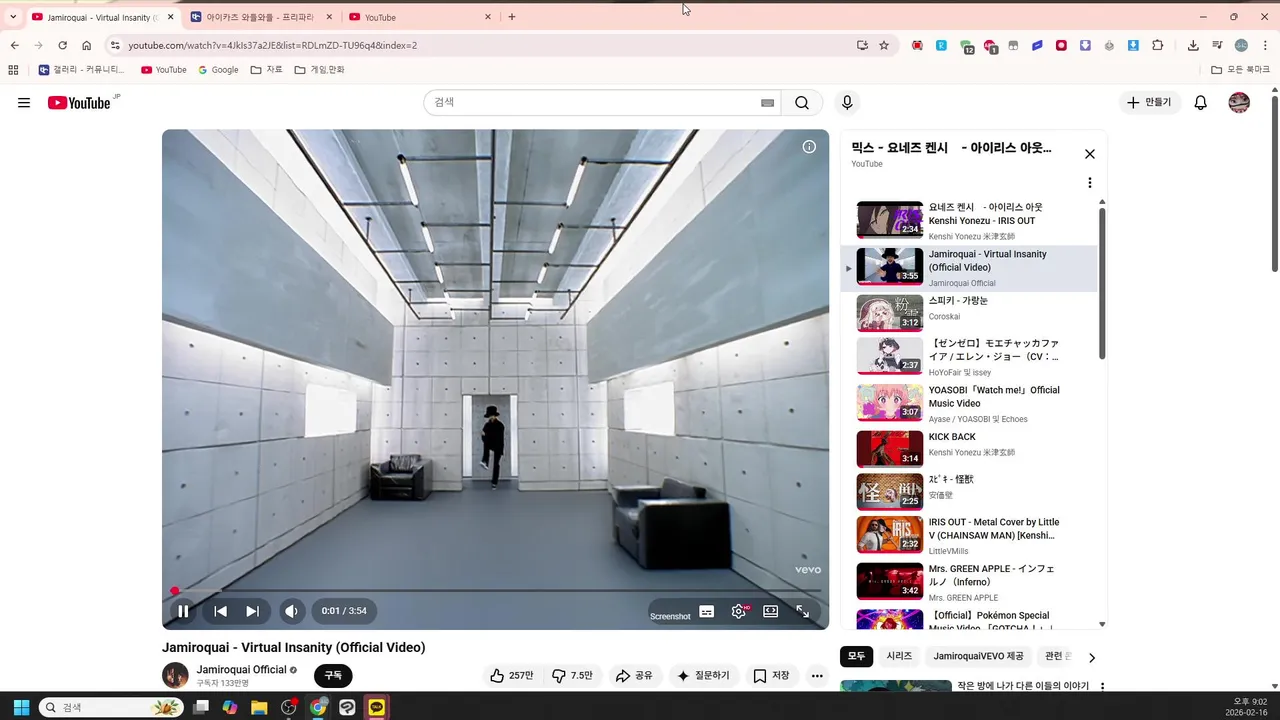Screen dimensions: 1280x720
Task: Subscribe with the 구독 button
Action: coord(333,676)
